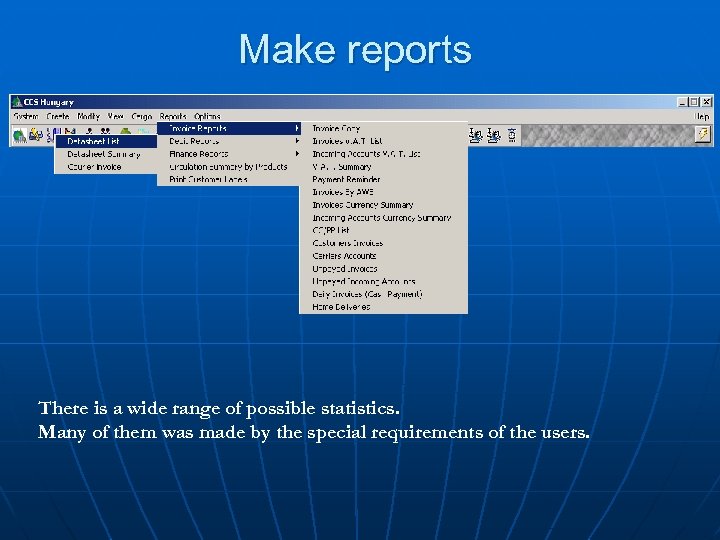Select the Debit Reports submenu entry
This screenshot has height=540, width=720.
[x=229, y=141]
